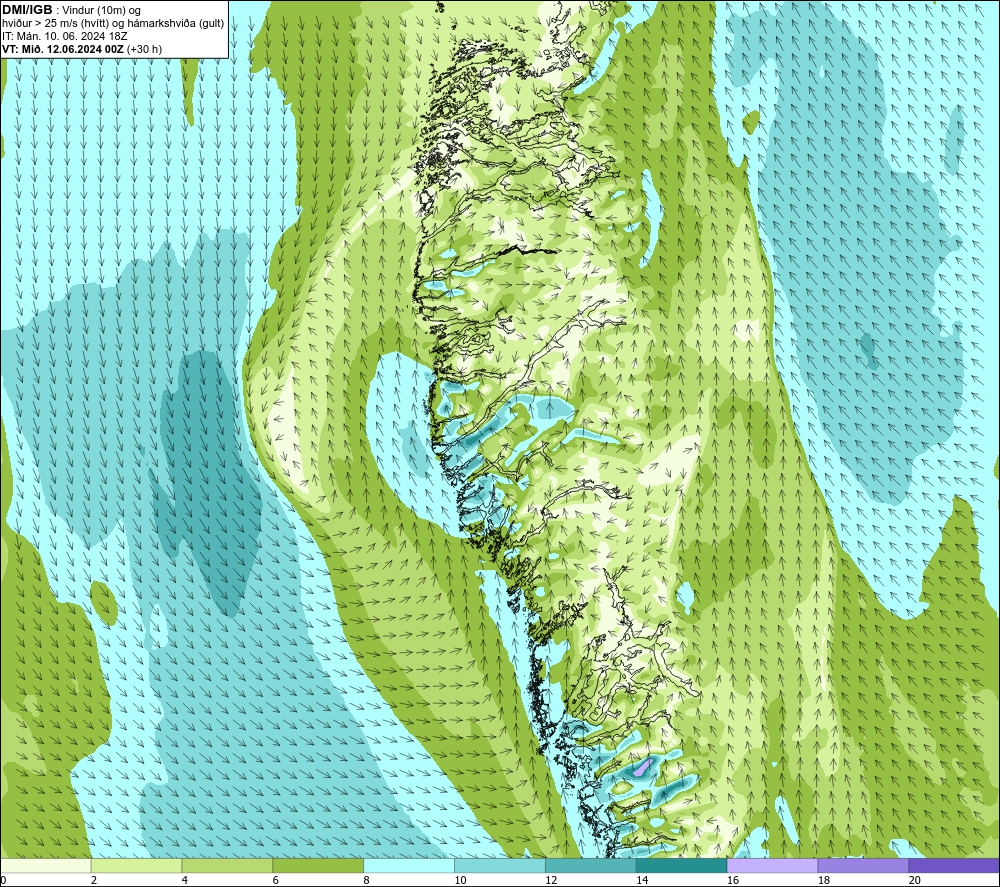Click the 'VT: Mið. 12.06.2024 00Z' line
The image size is (1000, 887).
pos(63,49)
